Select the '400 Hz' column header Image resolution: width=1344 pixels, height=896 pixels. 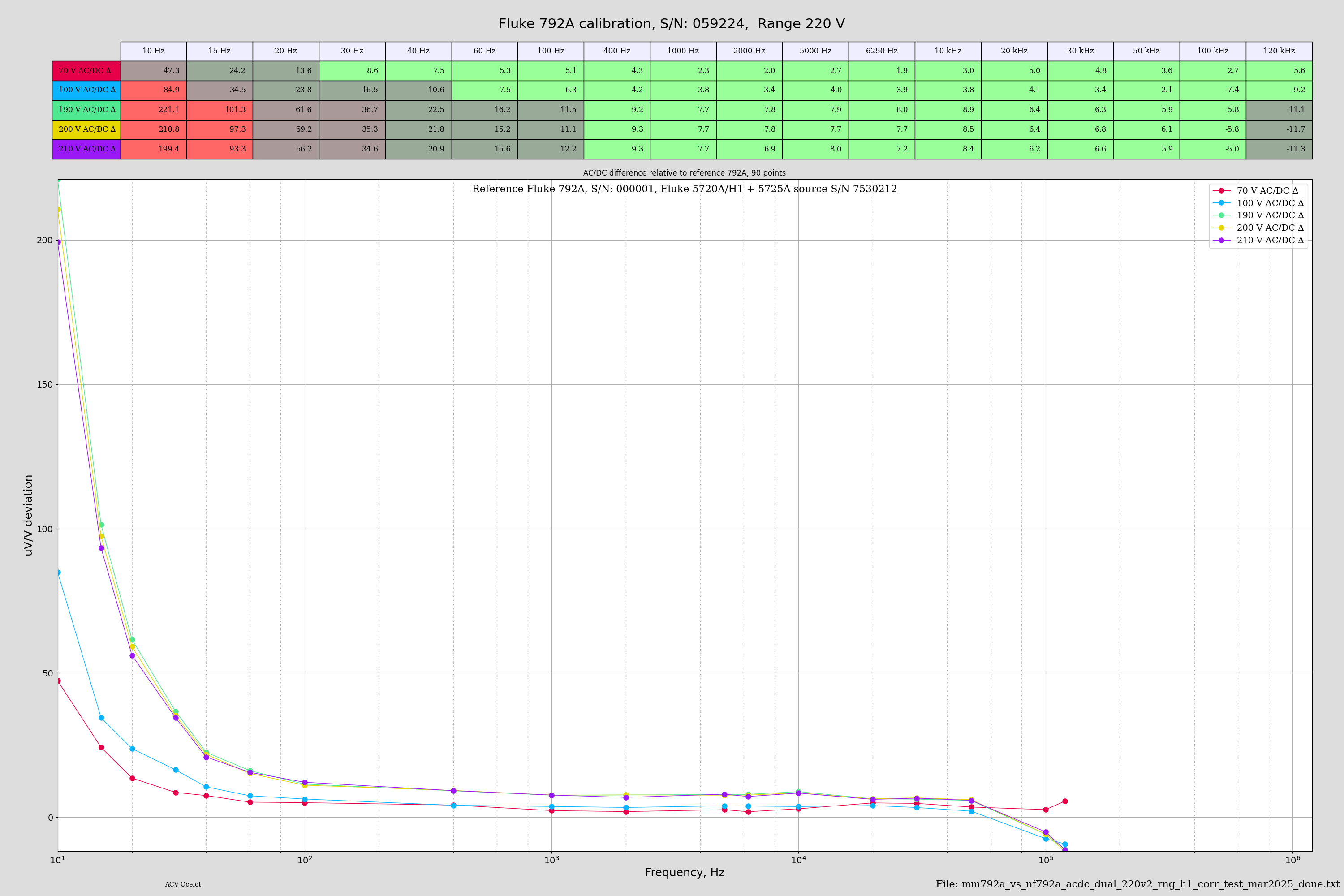617,51
